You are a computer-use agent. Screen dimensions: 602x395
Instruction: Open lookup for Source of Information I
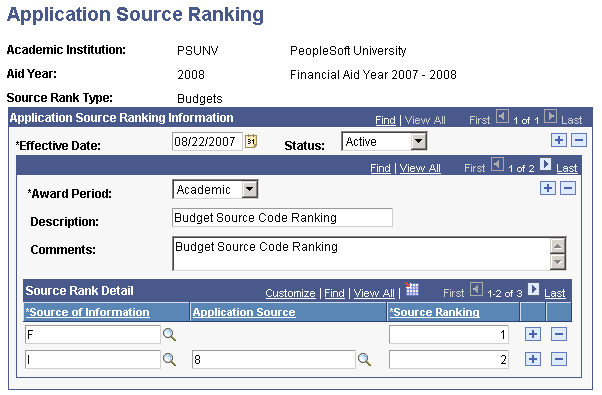click(169, 360)
